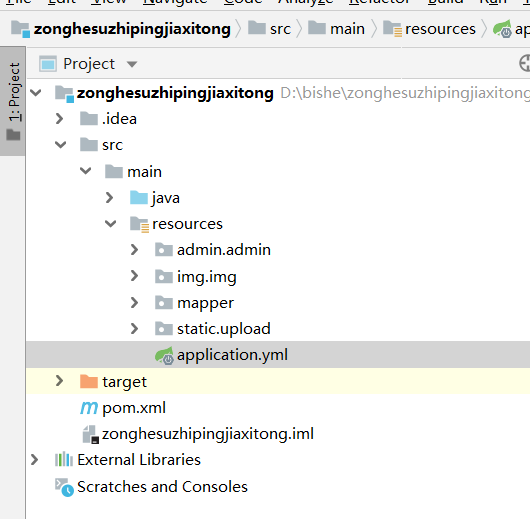Screen dimensions: 530x519
Task: Expand the target folder arrow
Action: [59, 381]
